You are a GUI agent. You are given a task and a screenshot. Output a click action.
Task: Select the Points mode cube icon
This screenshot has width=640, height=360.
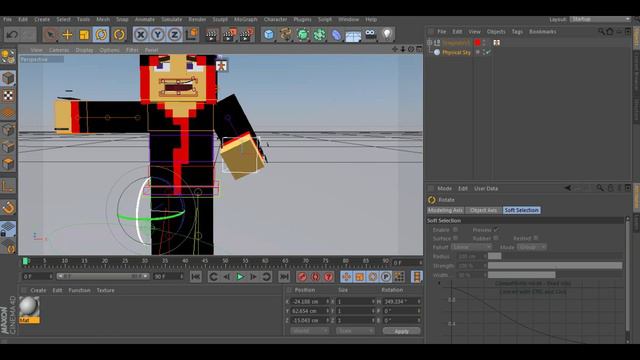pos(8,130)
